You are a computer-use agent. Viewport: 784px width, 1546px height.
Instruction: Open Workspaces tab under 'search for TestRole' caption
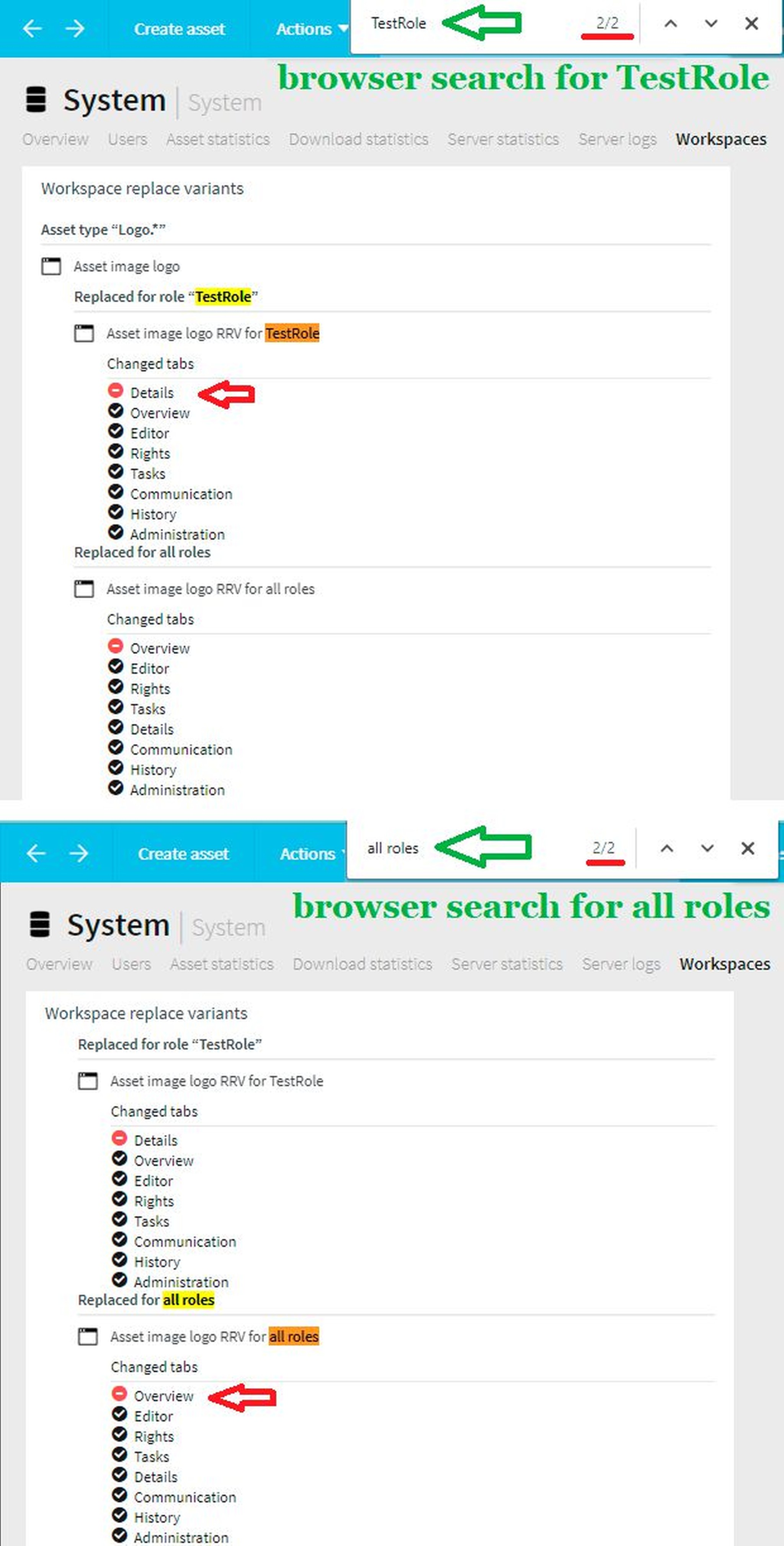720,139
